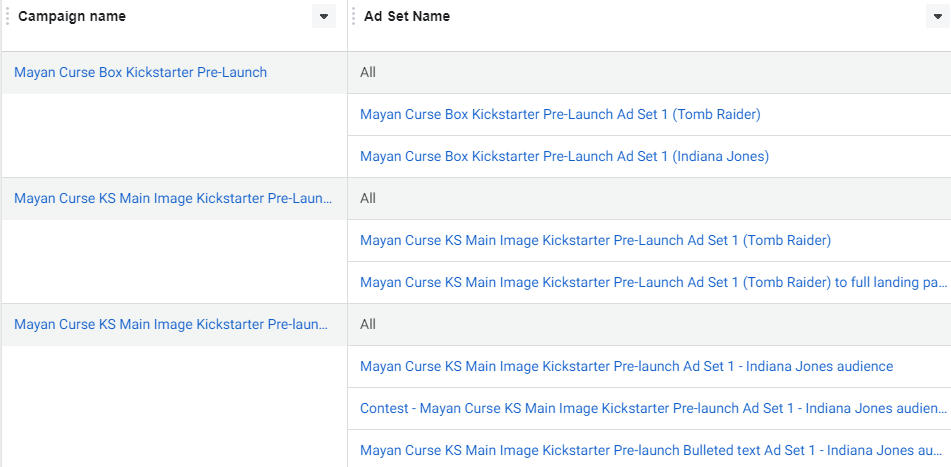Select the second campaign's All row
Viewport: 951px width, 467px height.
tap(649, 198)
